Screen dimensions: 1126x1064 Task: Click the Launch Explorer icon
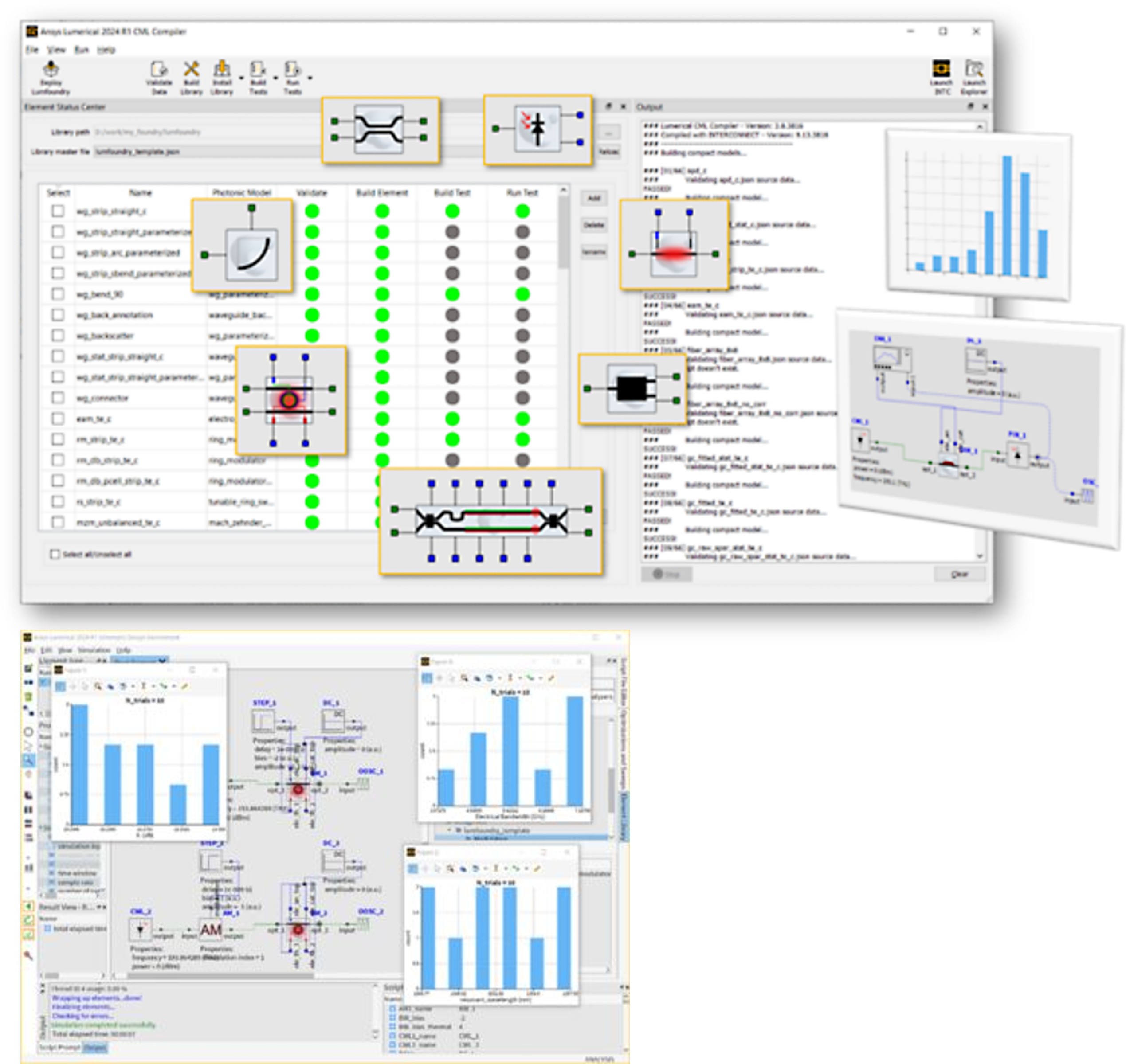973,77
